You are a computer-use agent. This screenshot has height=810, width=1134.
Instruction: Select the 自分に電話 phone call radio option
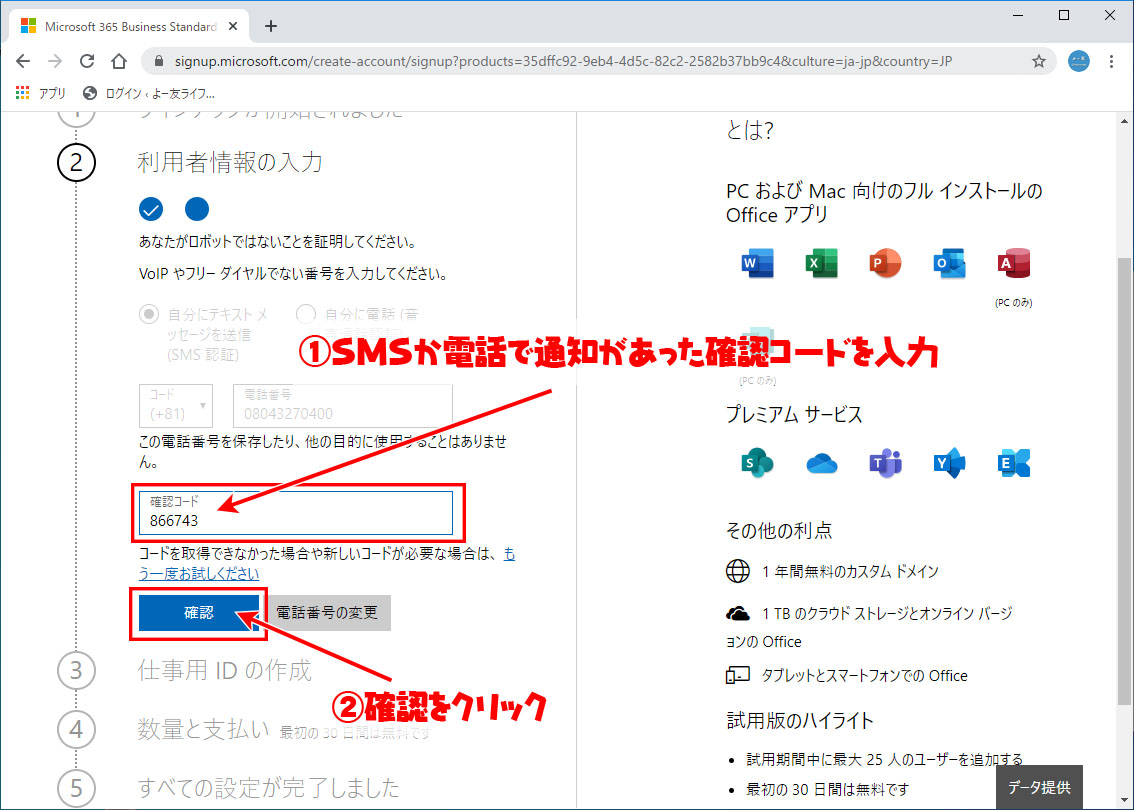306,315
